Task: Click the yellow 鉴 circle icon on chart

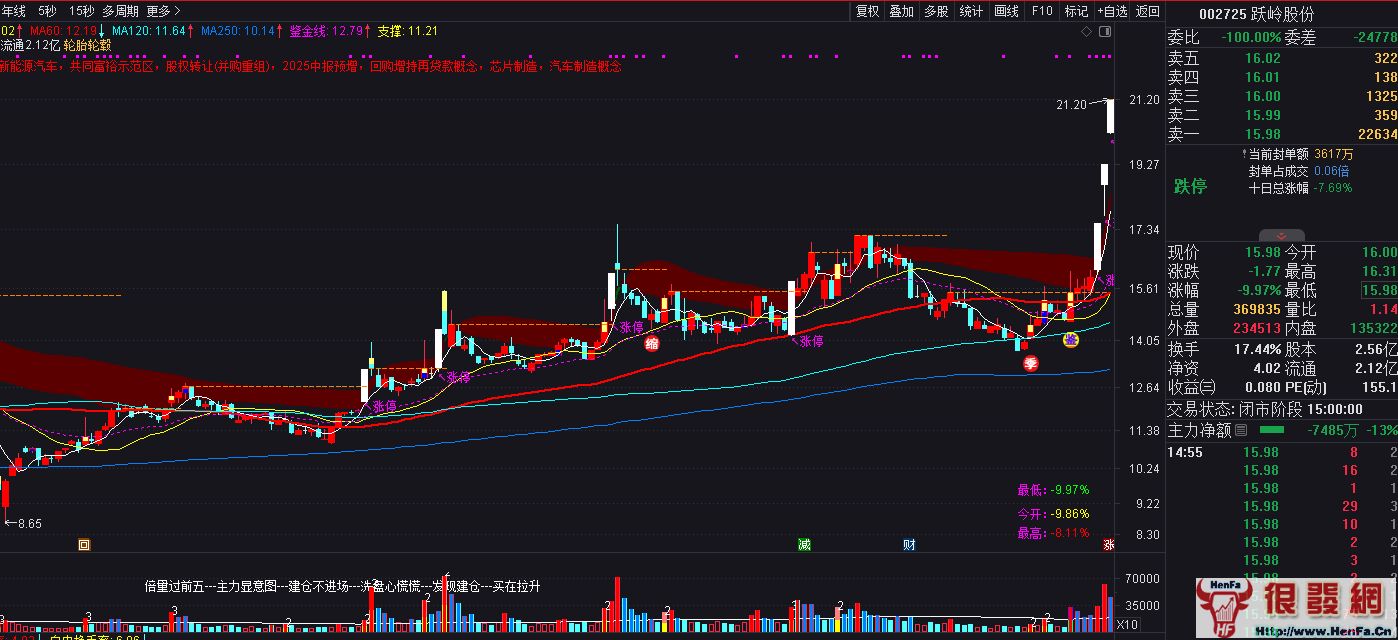Action: tap(1070, 341)
